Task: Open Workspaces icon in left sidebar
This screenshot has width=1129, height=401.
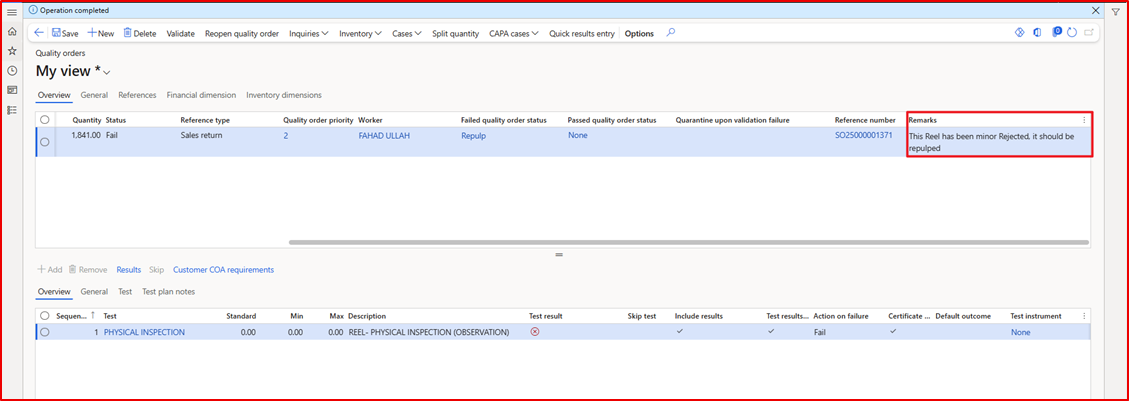Action: [x=12, y=90]
